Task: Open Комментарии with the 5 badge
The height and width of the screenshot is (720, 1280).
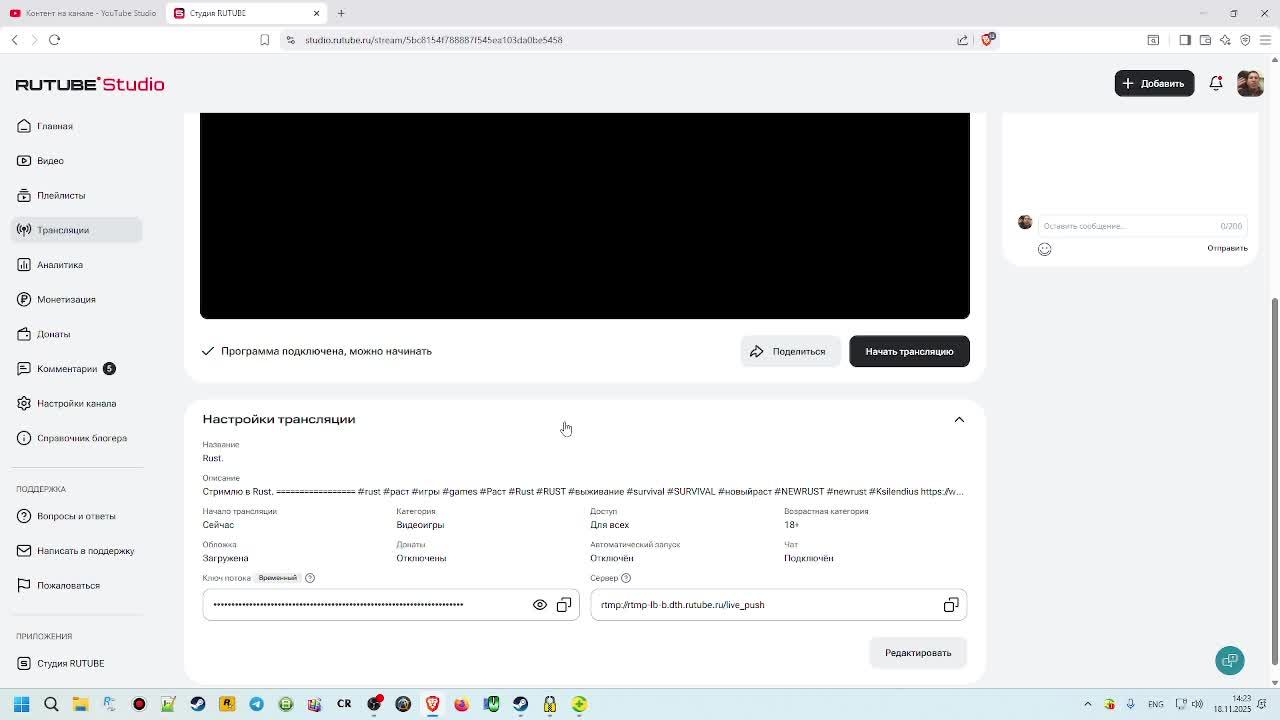Action: click(x=67, y=369)
